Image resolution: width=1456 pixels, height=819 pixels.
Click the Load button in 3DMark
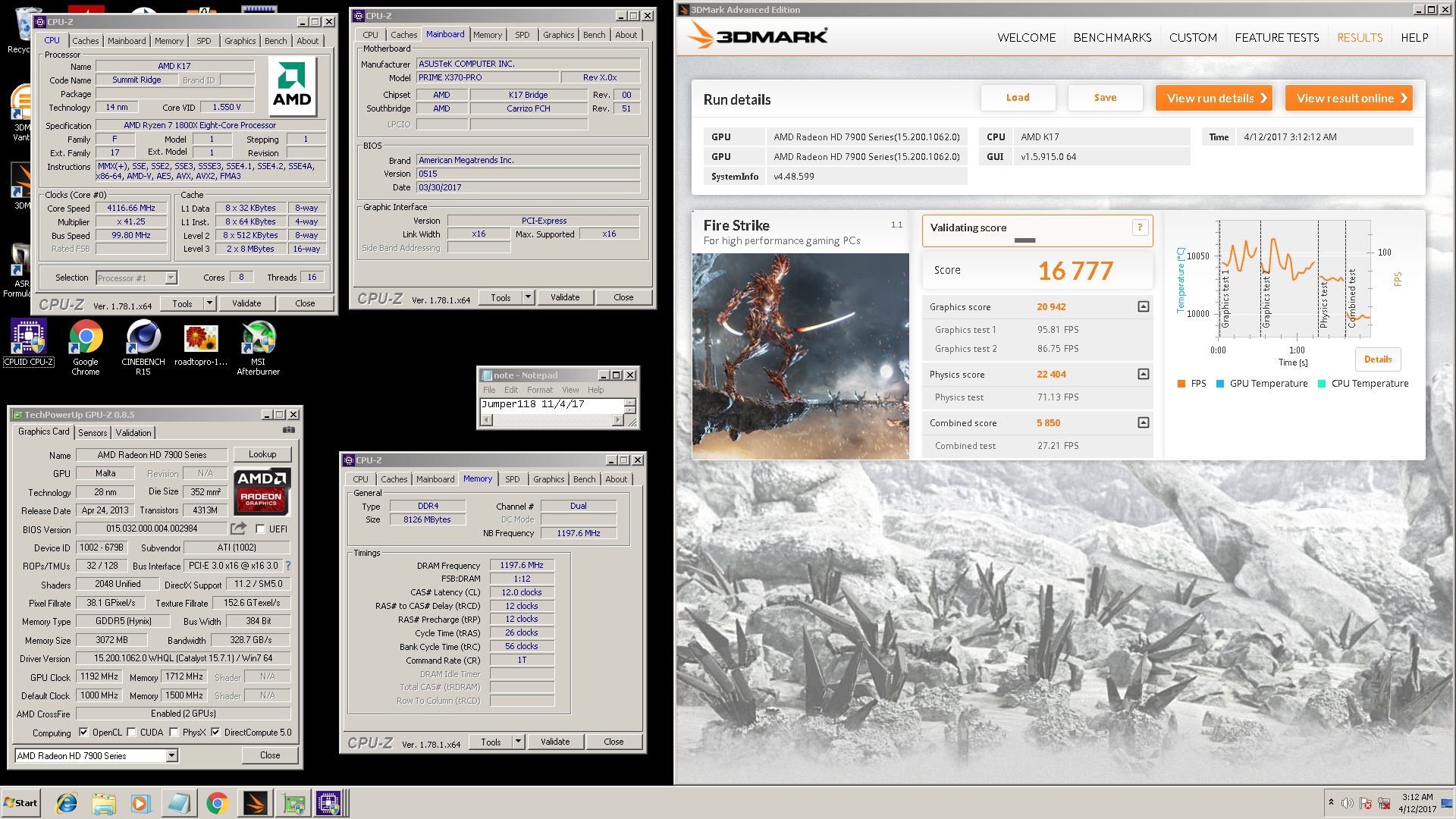tap(1018, 98)
